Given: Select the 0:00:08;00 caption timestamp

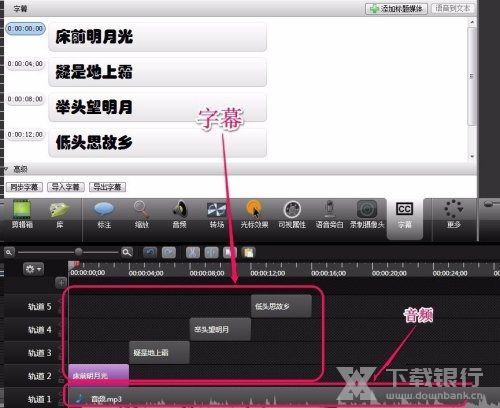Looking at the screenshot, I should pyautogui.click(x=25, y=99).
